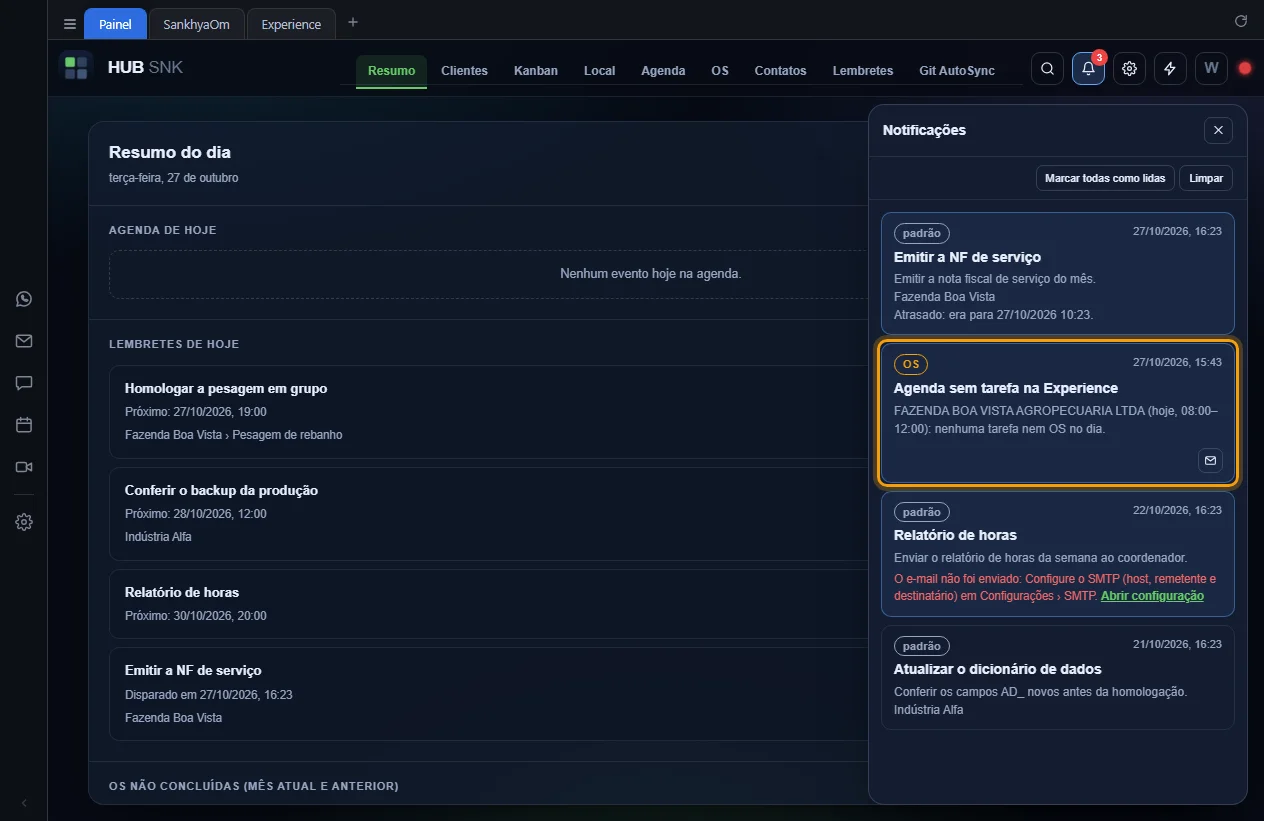Click the Nenhum evento hoje na agenda box
Image resolution: width=1264 pixels, height=821 pixels.
[490, 274]
